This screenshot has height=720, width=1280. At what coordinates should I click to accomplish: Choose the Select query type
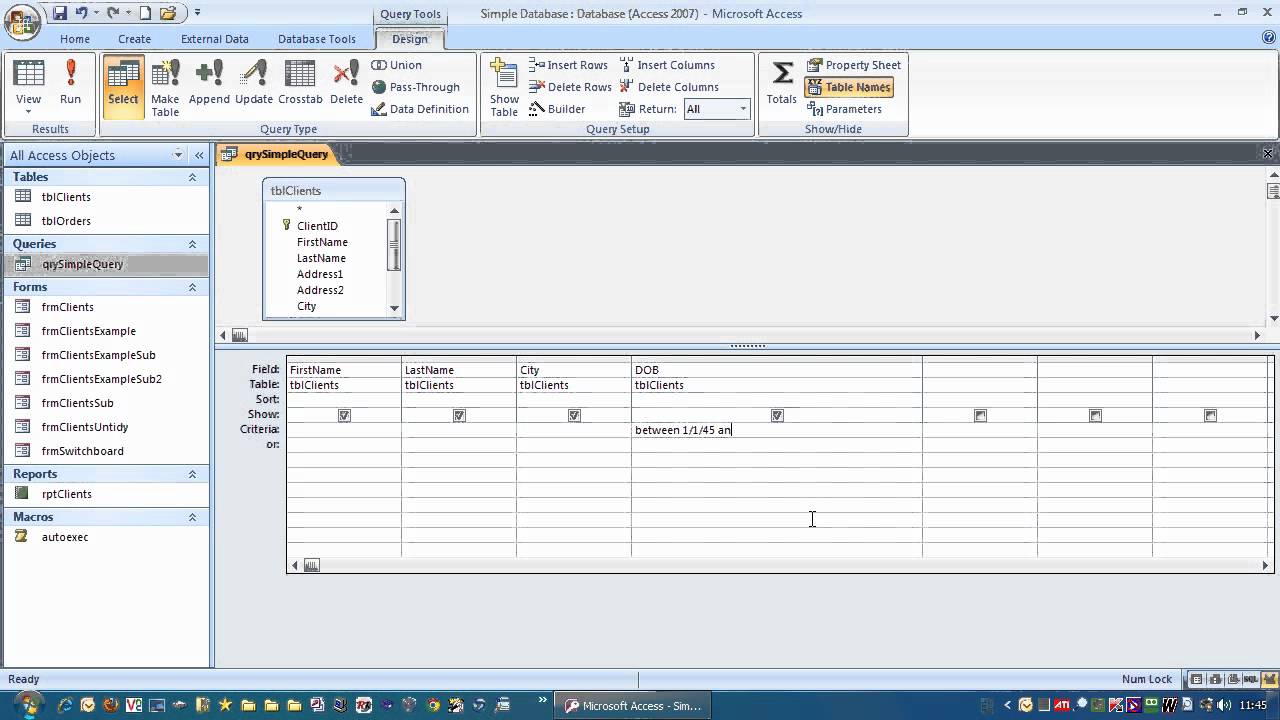point(123,87)
